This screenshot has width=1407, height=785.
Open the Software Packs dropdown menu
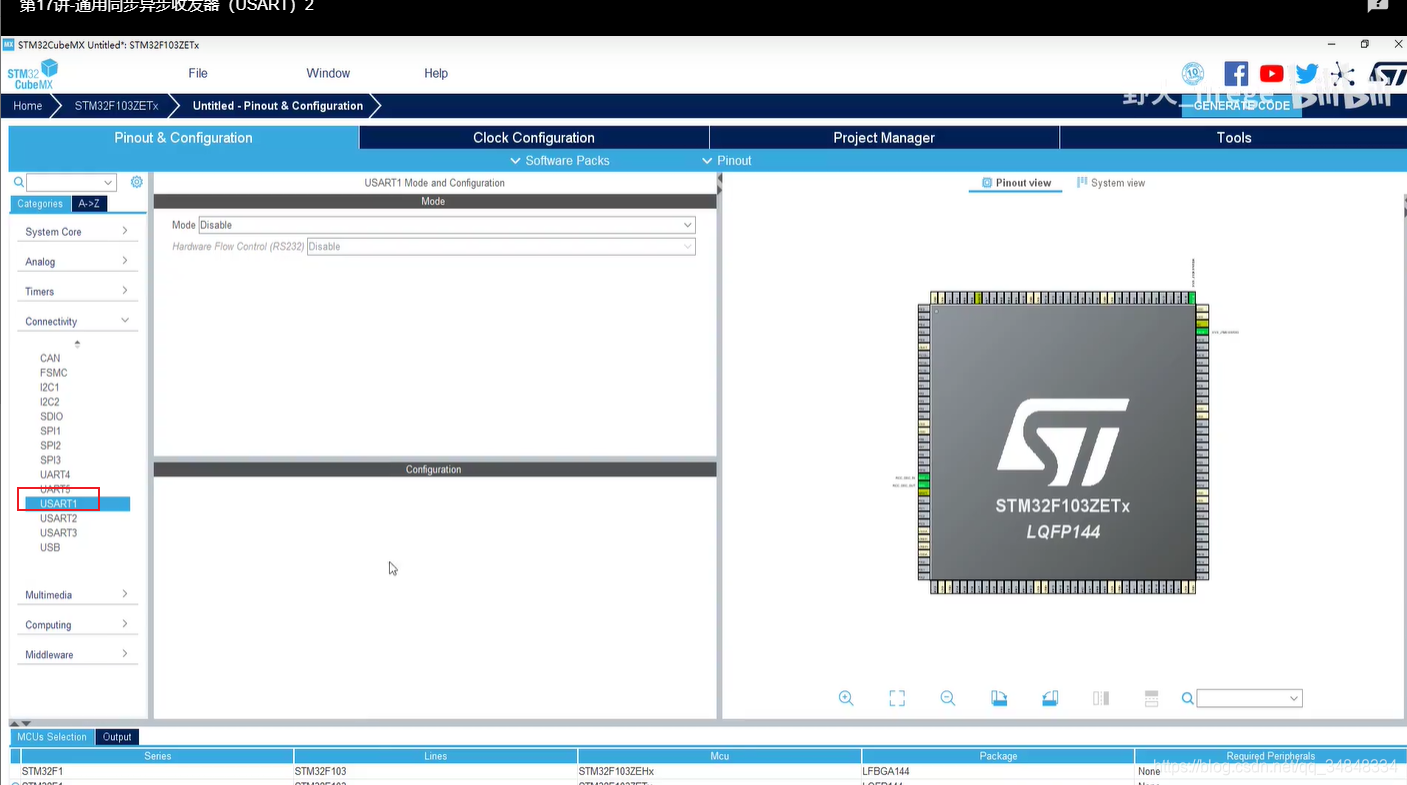pos(559,160)
